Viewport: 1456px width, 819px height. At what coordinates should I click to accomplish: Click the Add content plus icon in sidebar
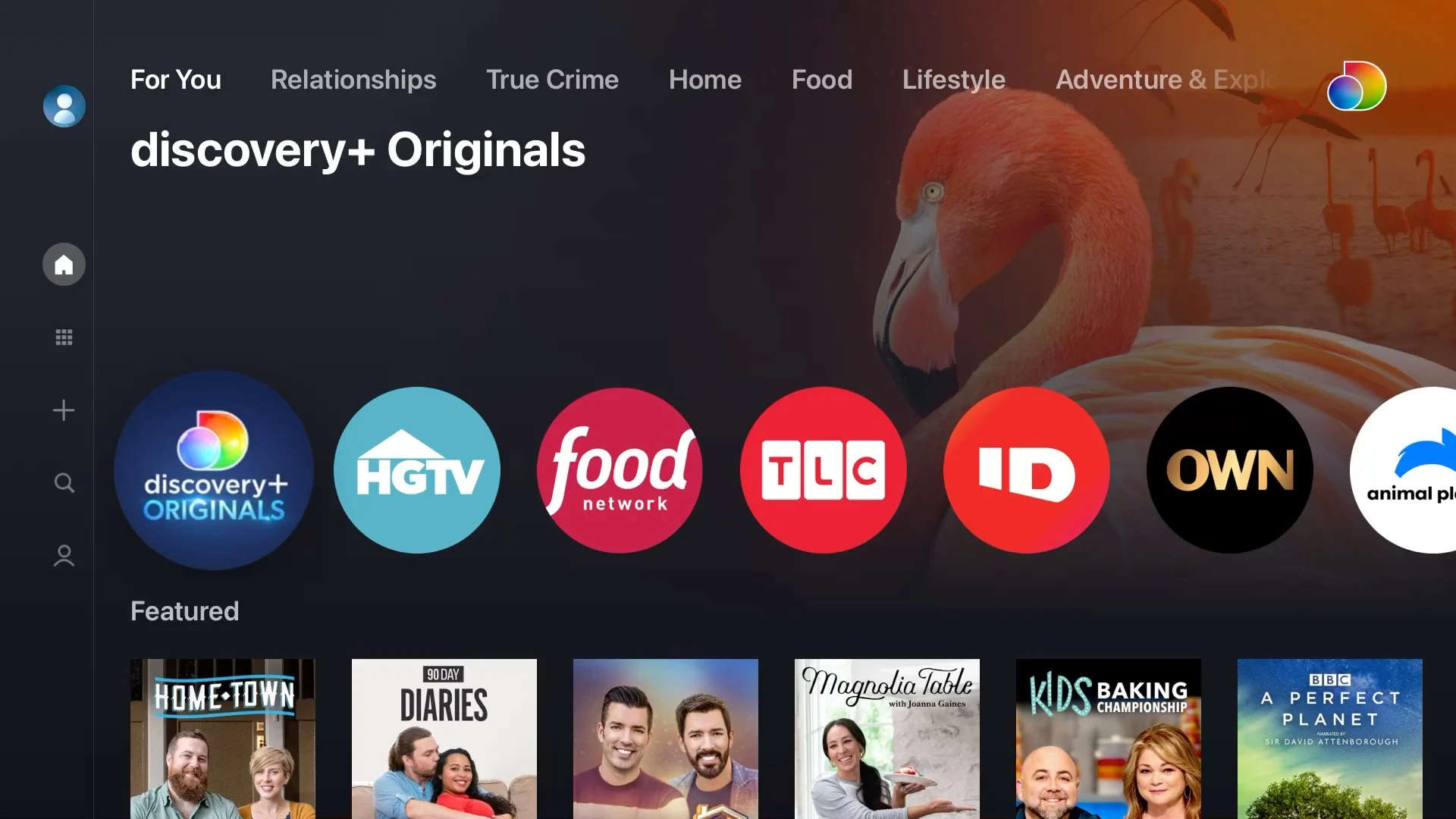(x=63, y=409)
